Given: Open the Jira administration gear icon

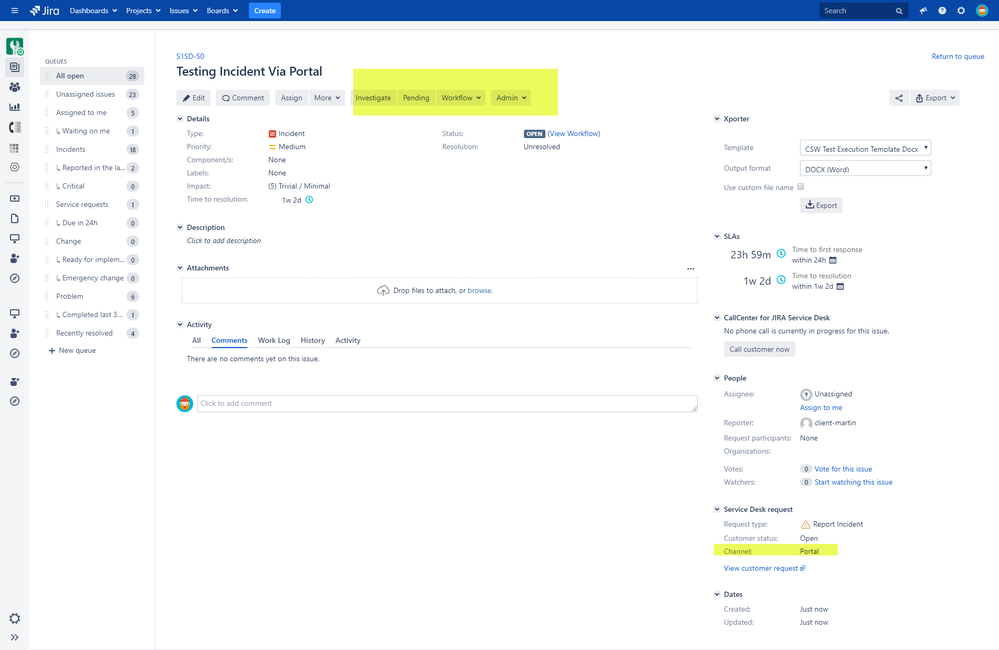Looking at the screenshot, I should [961, 11].
